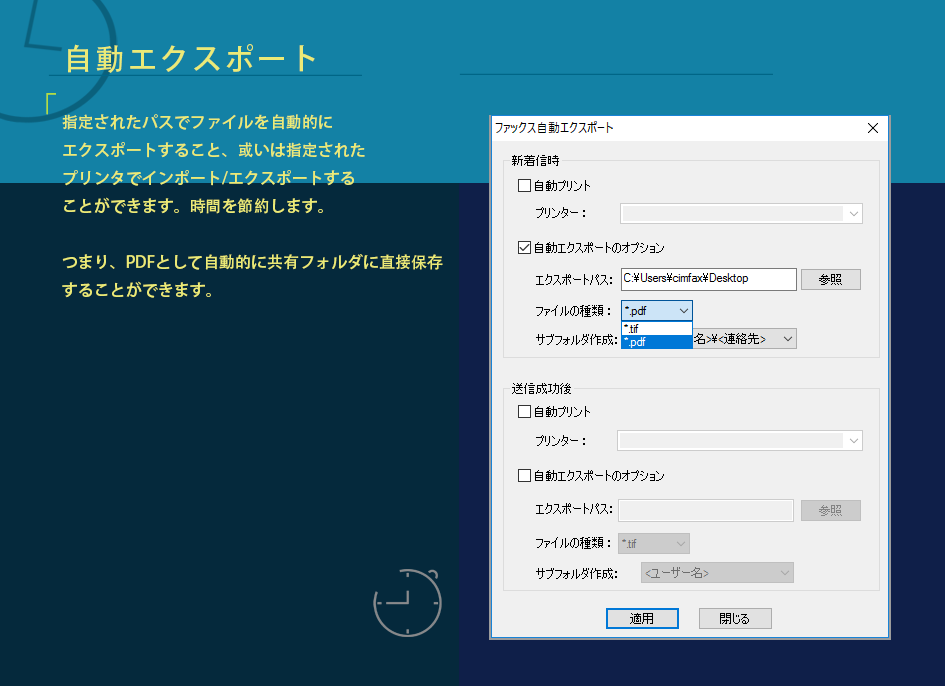
Task: Click エクスポートパス field with C:¥Users¥cimfax¥Desktop
Action: [x=709, y=279]
